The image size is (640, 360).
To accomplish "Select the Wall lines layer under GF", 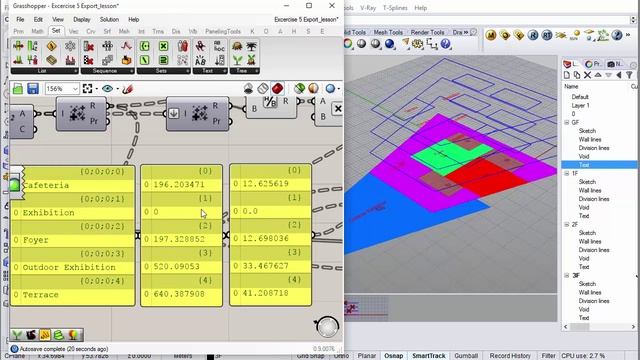I will coord(590,139).
